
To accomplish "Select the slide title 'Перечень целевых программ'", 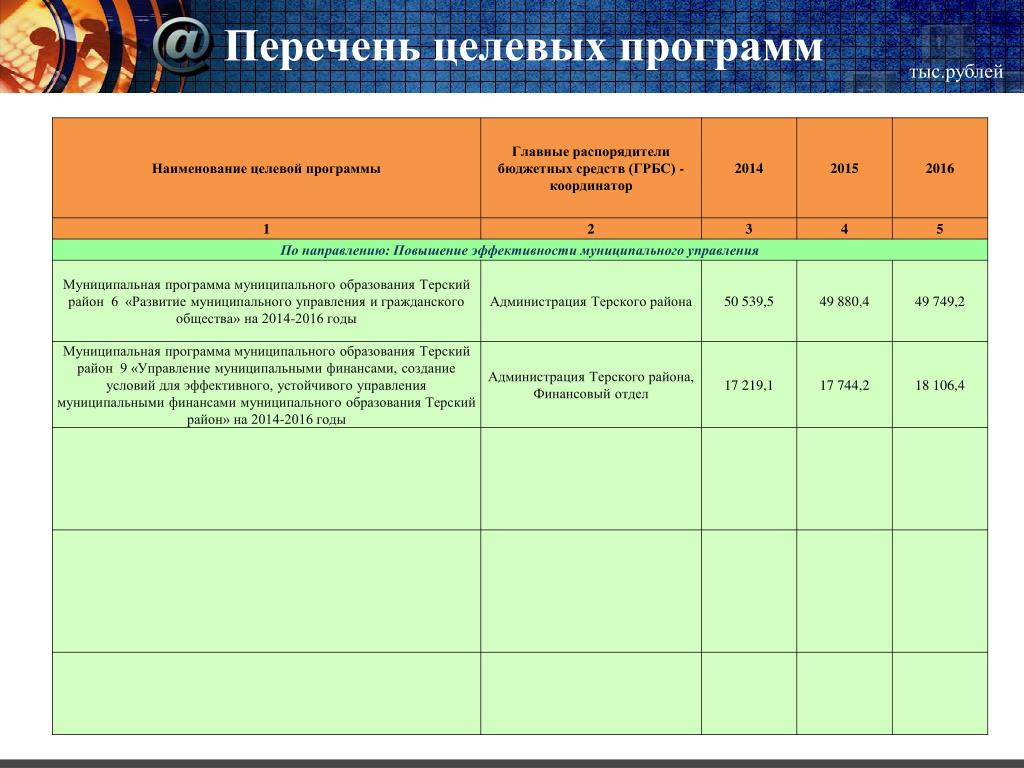I will (523, 46).
